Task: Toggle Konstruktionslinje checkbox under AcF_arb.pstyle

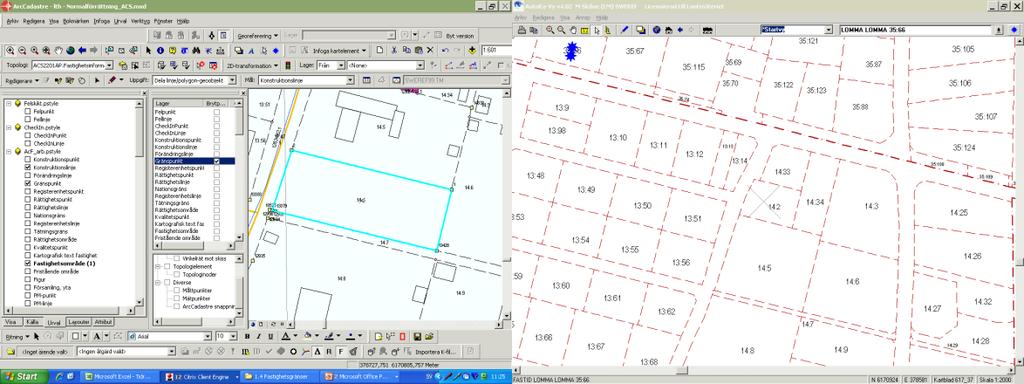Action: [x=27, y=168]
